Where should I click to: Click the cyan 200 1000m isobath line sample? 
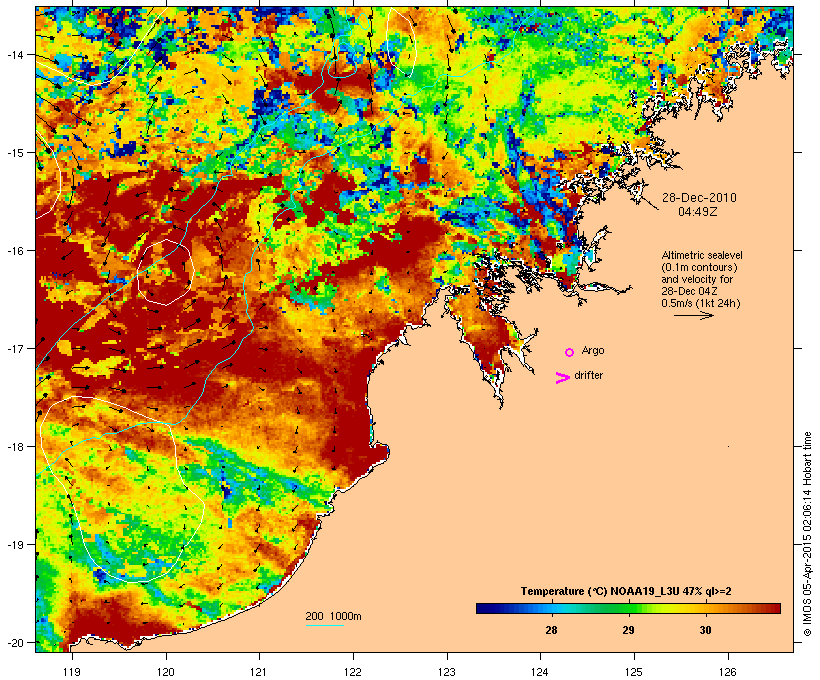coord(324,625)
